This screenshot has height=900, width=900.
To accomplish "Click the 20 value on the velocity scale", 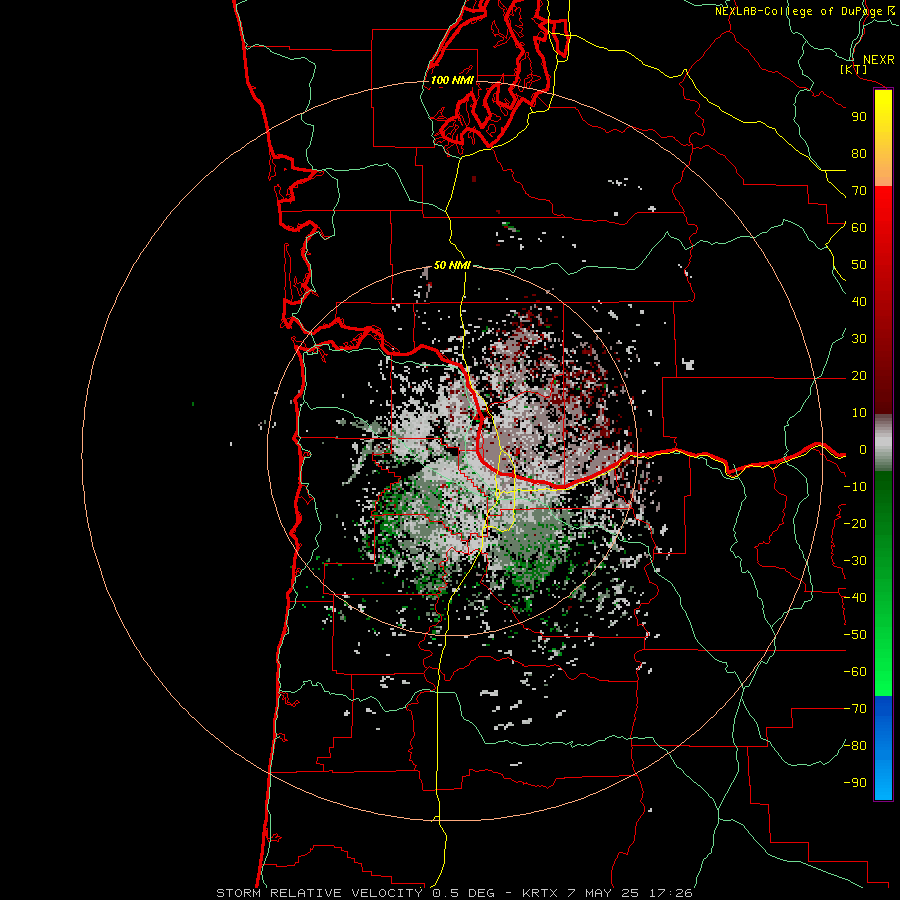I will (859, 375).
